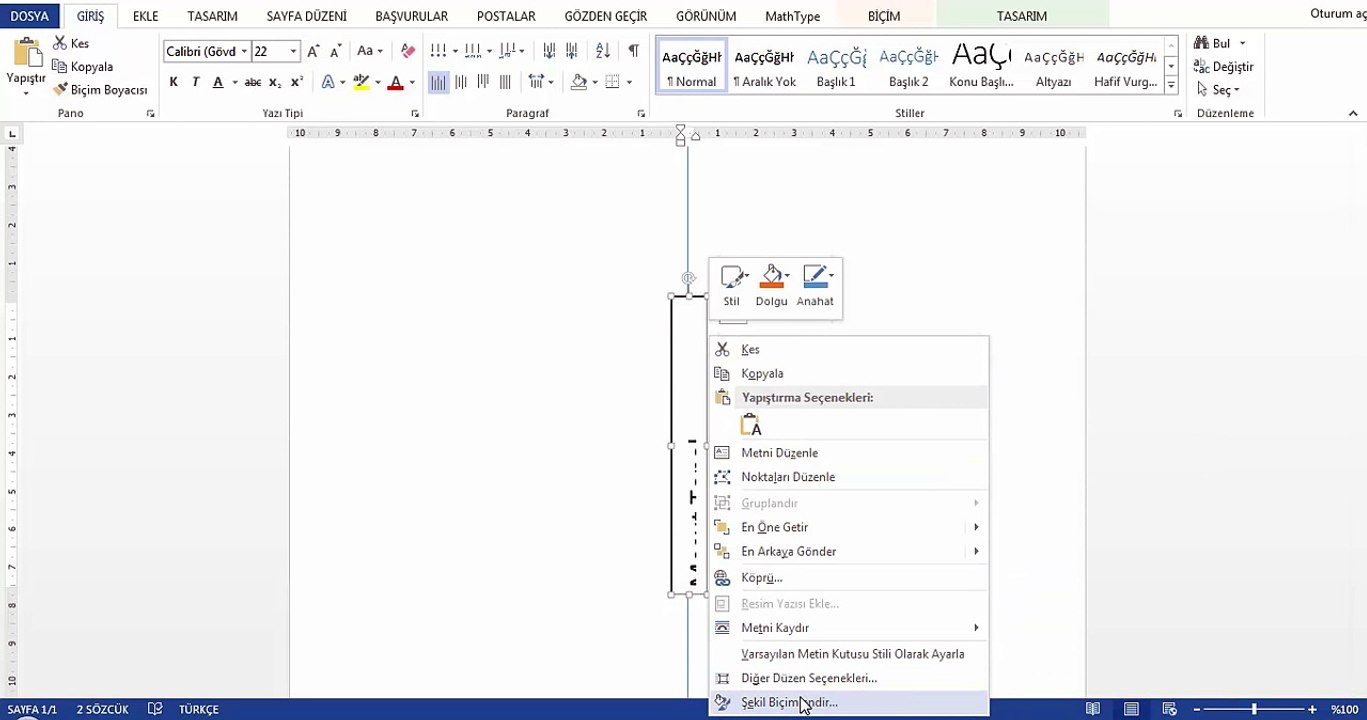Open the font size dropdown
Screen dimensions: 1367x720
click(x=293, y=51)
